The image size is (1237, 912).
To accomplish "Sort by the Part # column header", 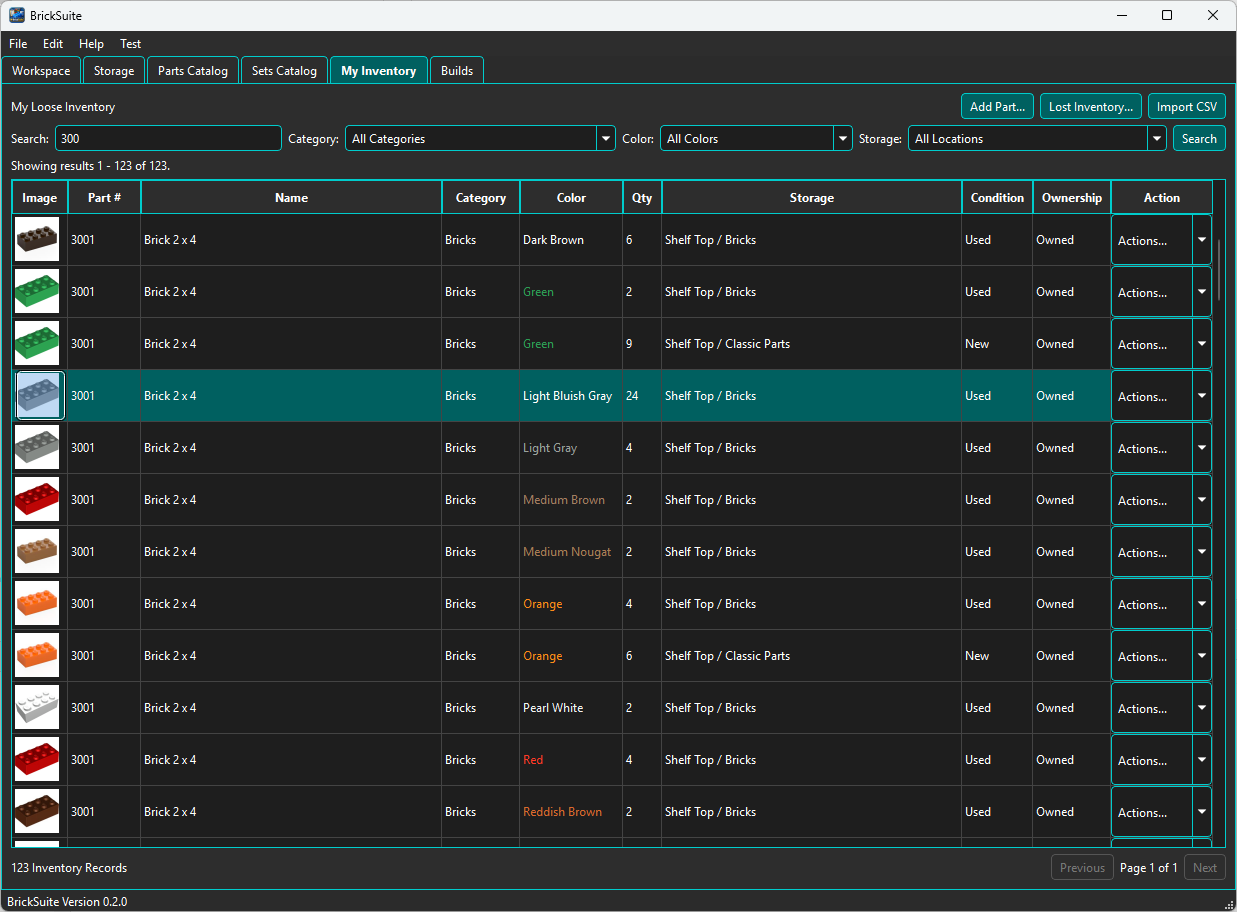I will [104, 198].
